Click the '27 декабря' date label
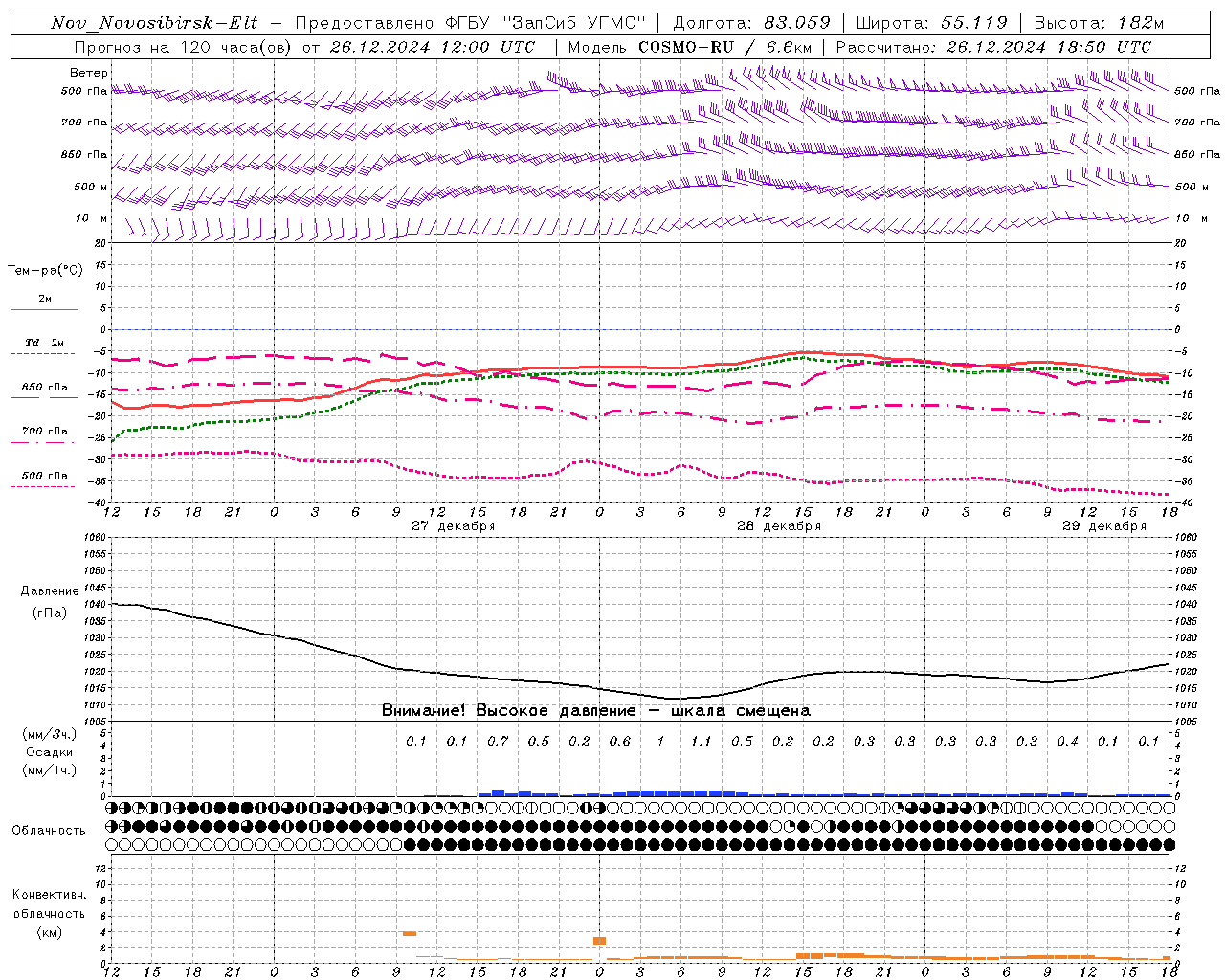The image size is (1225, 980). click(453, 526)
